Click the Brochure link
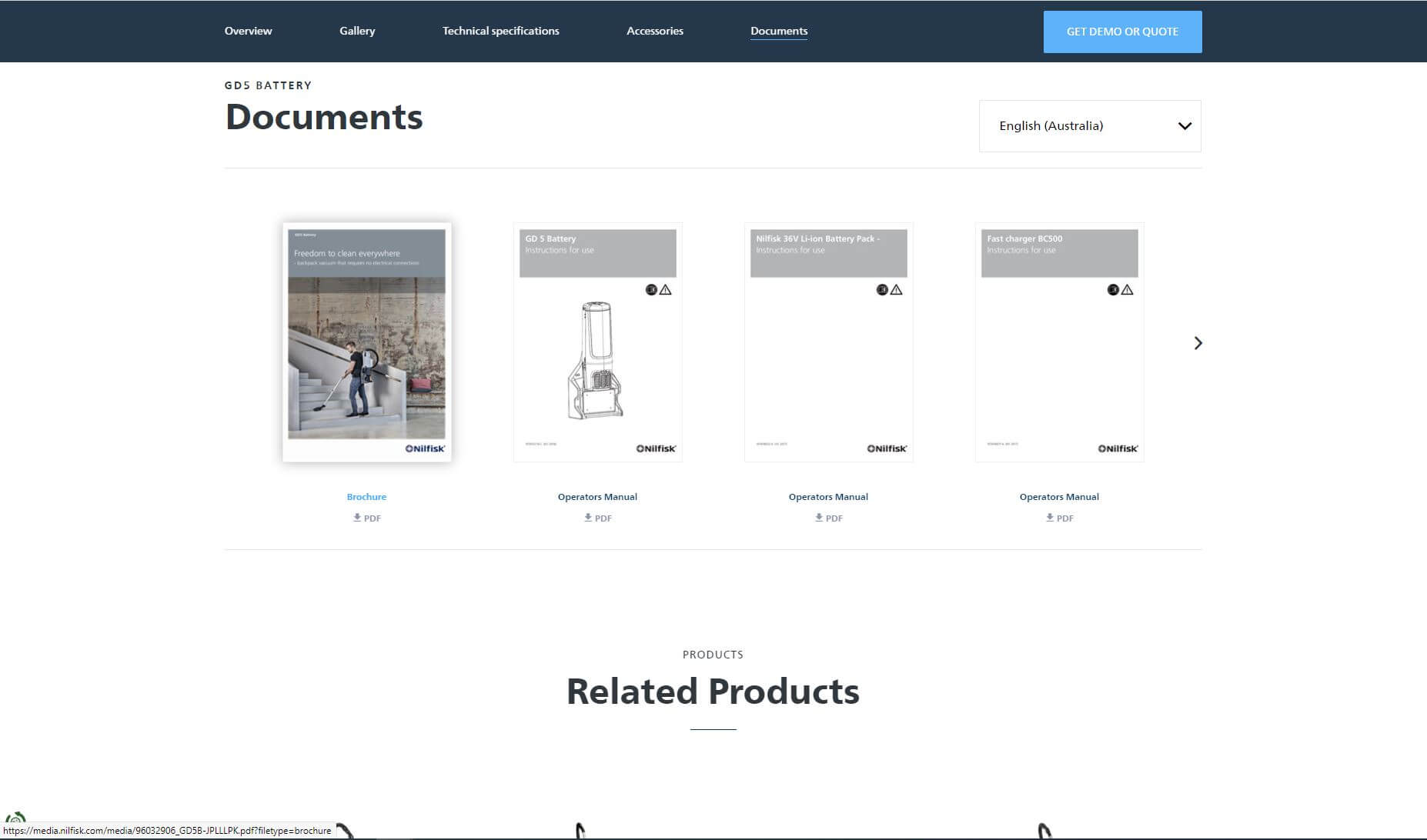Viewport: 1427px width, 840px height. coord(366,497)
